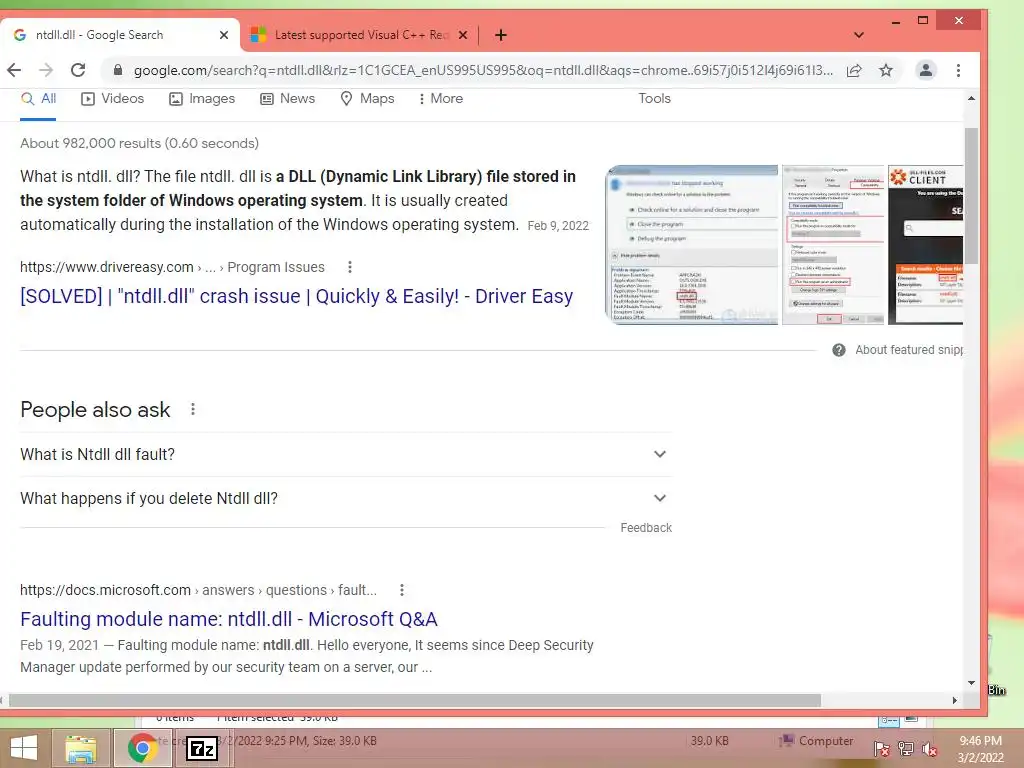
Task: Go back using the browser back arrow
Action: (14, 70)
